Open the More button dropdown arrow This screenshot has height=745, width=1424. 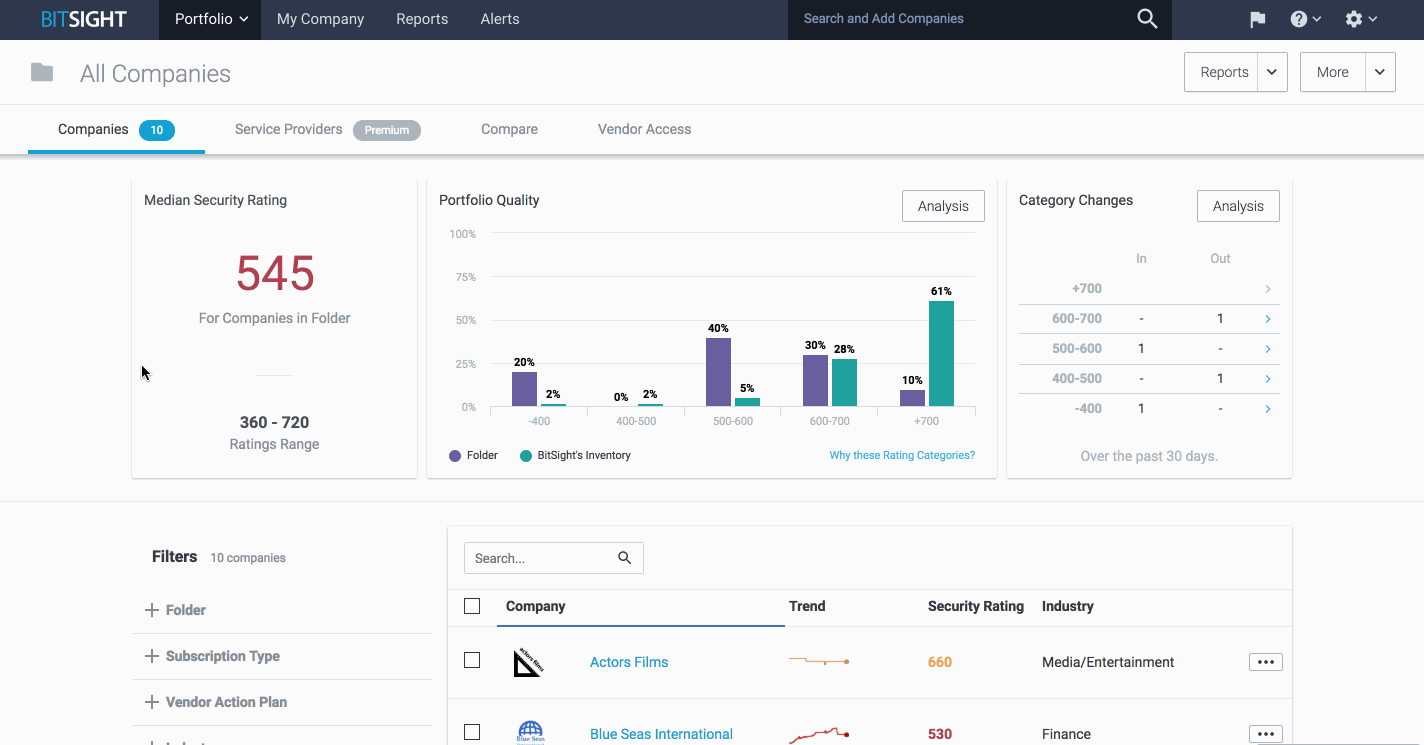(1380, 72)
